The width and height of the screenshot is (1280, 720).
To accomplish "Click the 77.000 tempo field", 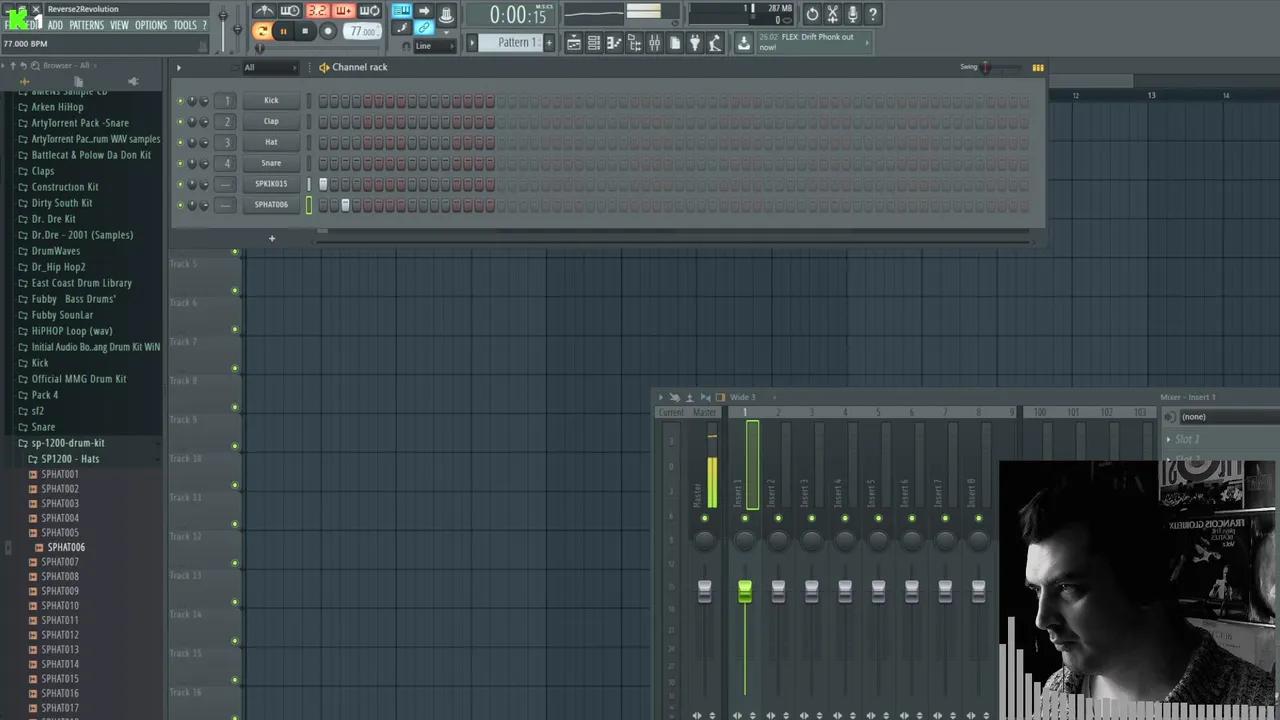I will point(363,31).
